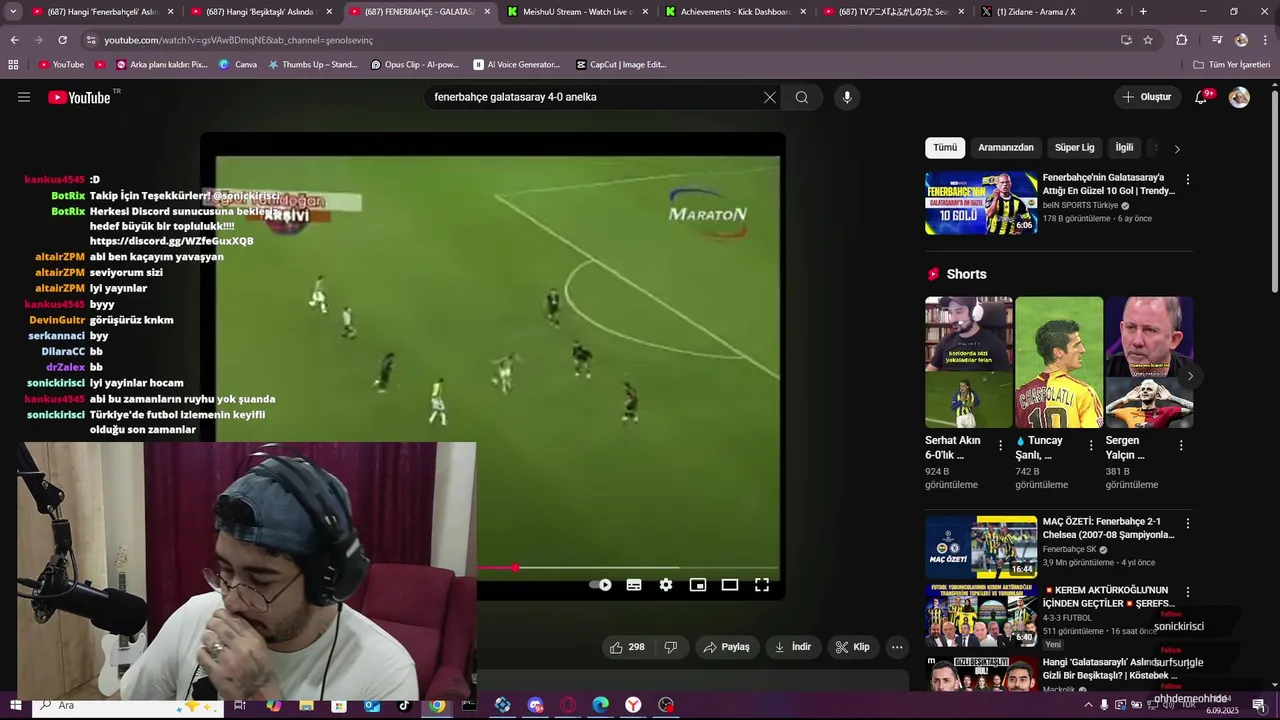
Task: Select the İlgili filter chip
Action: pyautogui.click(x=1125, y=148)
